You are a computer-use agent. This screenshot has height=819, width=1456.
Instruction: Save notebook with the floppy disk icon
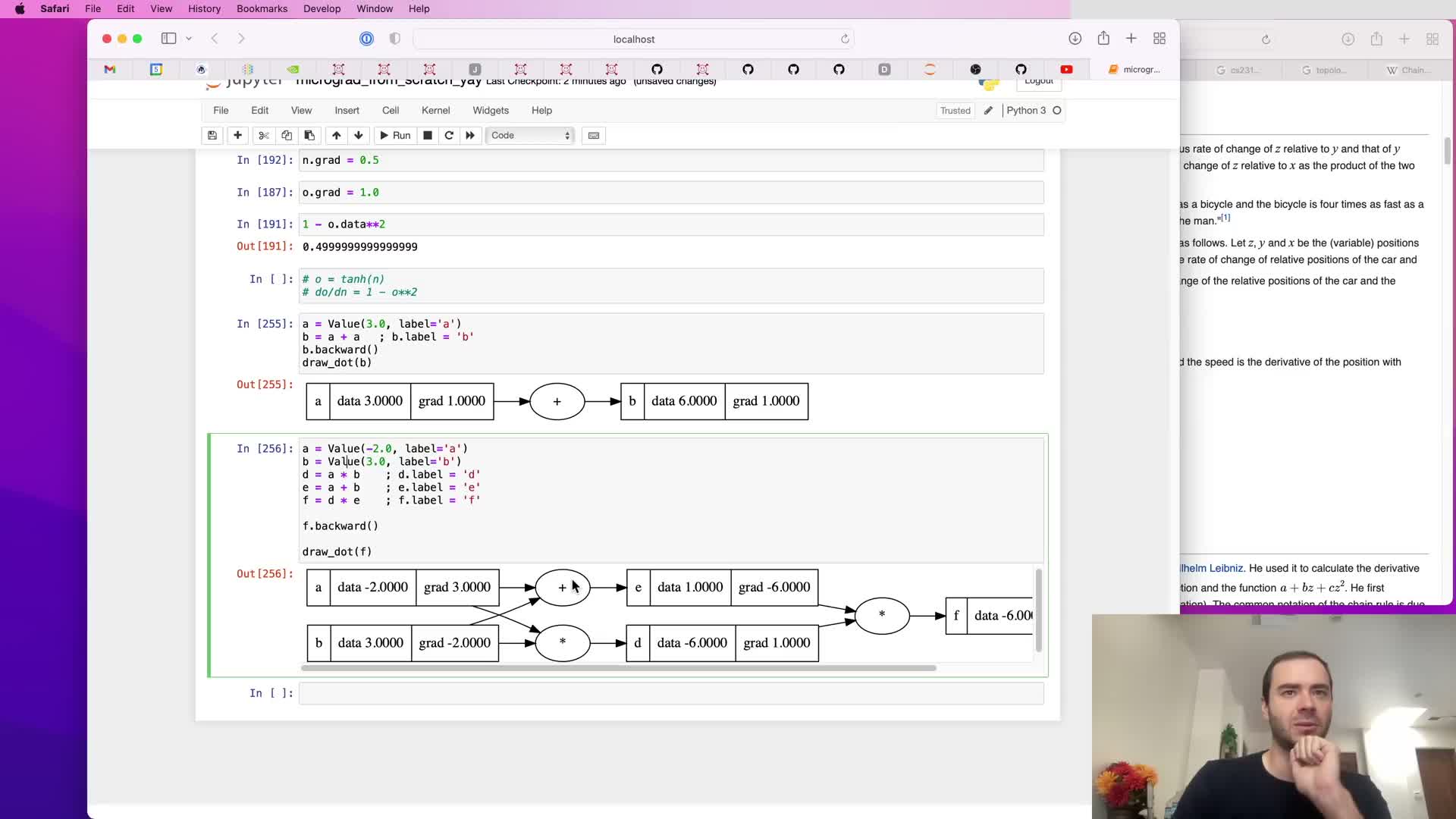pos(212,135)
